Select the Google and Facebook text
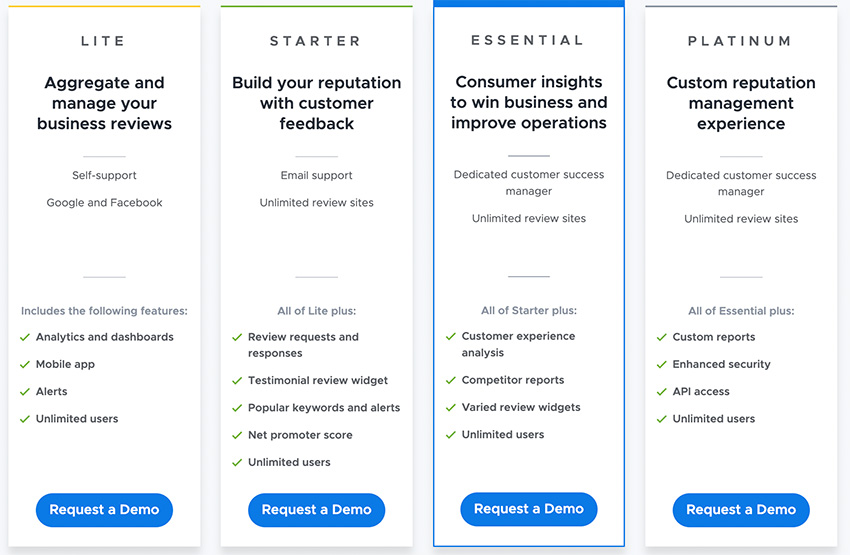Image resolution: width=850 pixels, height=555 pixels. 104,203
